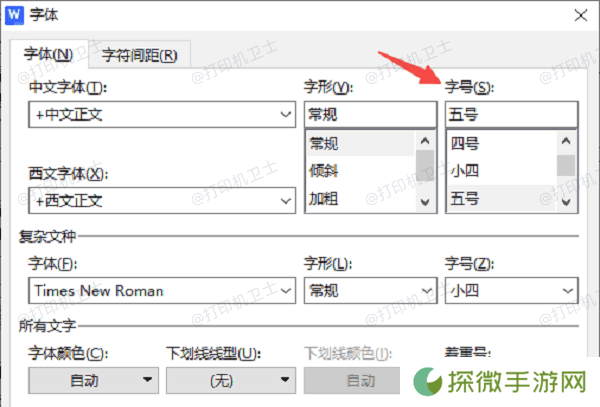Click the 字号 list scrollbar thumb

(x=566, y=165)
